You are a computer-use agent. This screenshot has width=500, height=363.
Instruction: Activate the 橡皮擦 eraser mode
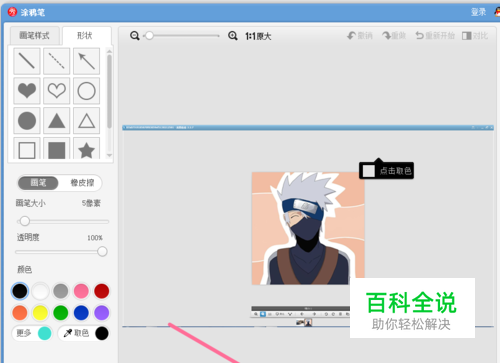pos(82,183)
